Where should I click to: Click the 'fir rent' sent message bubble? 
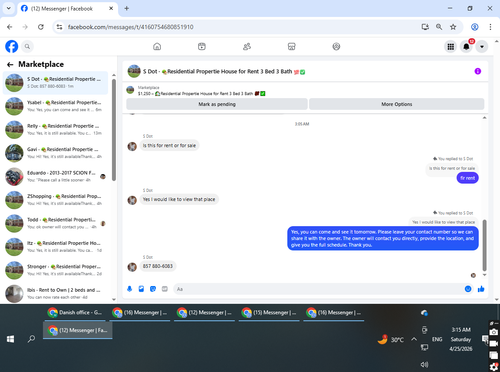tap(467, 178)
